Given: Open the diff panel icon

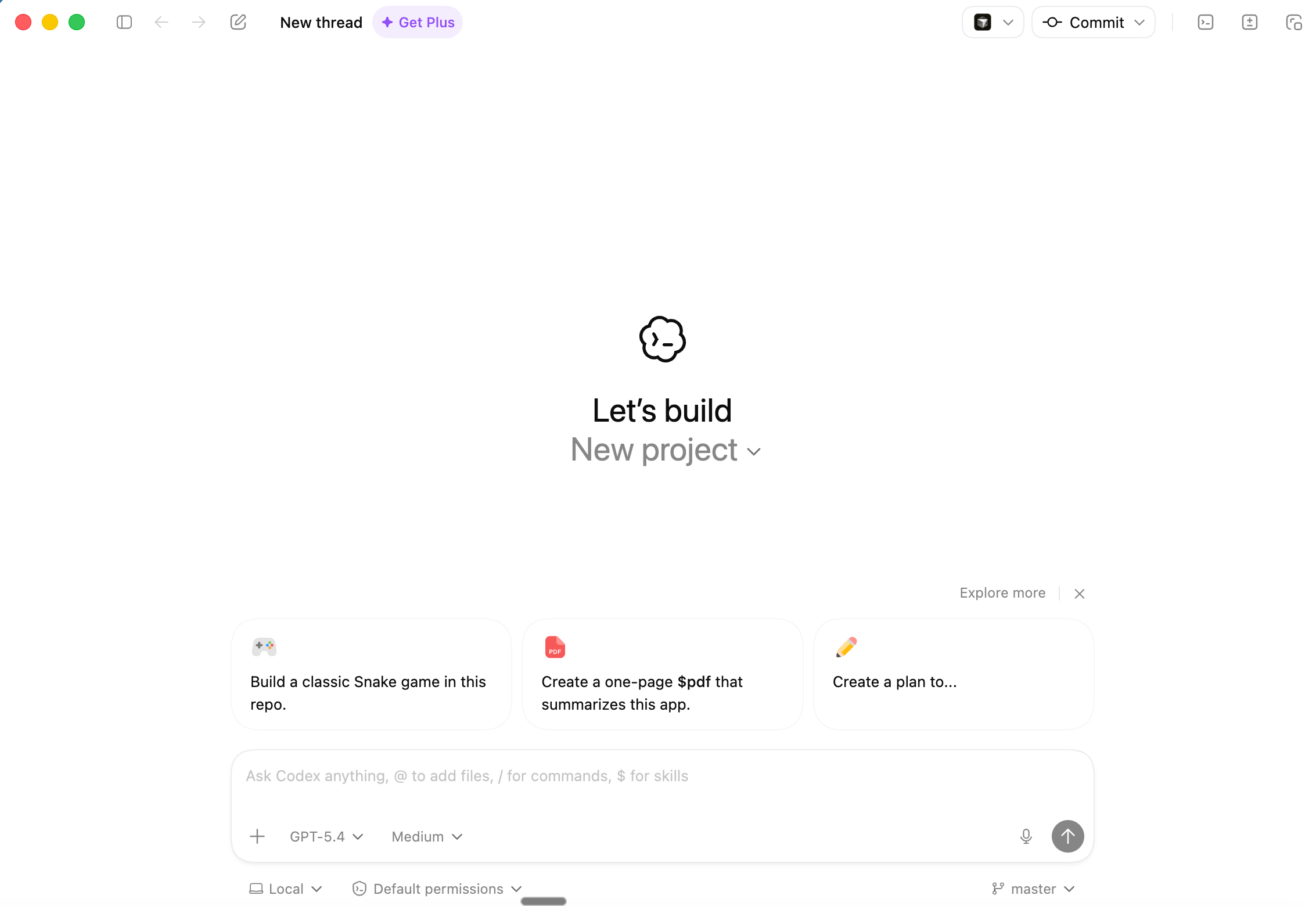Looking at the screenshot, I should click(1250, 23).
